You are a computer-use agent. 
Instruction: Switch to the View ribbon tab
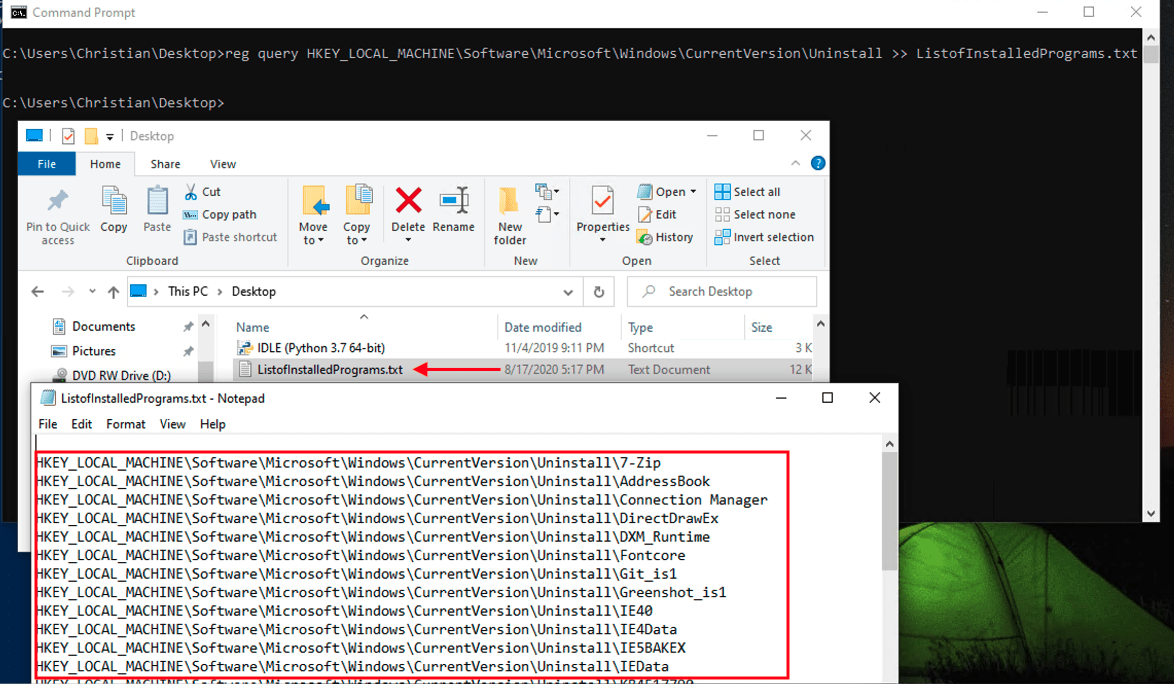point(223,164)
